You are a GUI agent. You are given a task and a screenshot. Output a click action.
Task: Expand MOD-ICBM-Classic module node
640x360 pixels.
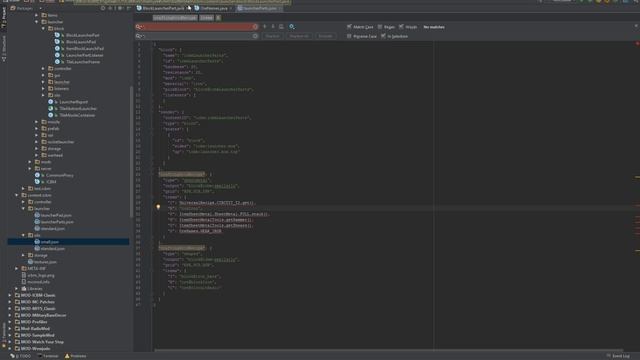pyautogui.click(x=10, y=295)
